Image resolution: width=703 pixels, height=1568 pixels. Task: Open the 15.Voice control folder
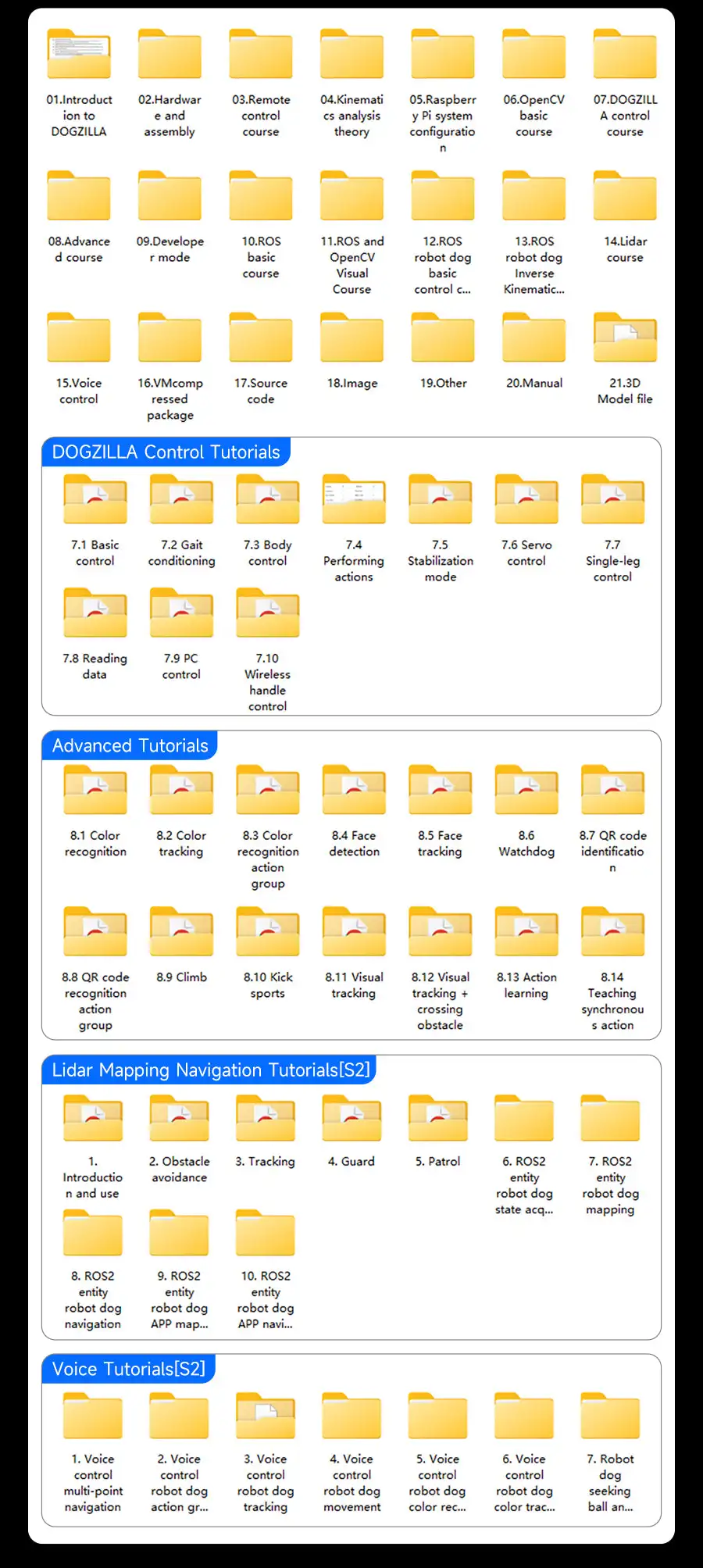click(79, 338)
